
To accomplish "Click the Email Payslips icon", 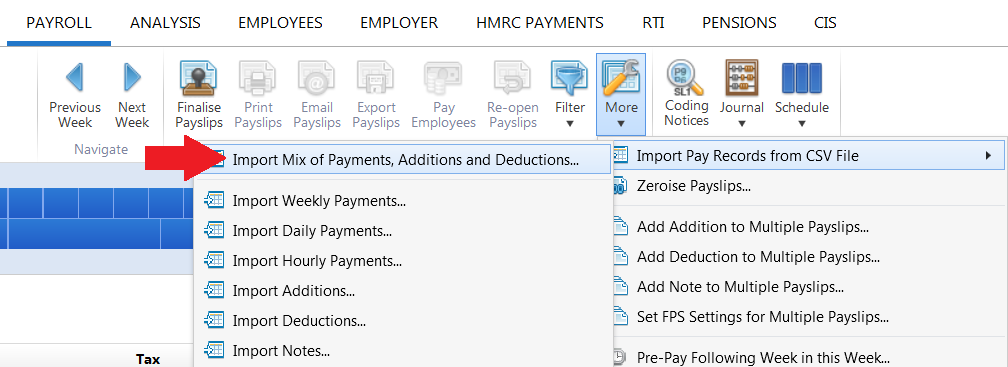I will click(x=316, y=78).
